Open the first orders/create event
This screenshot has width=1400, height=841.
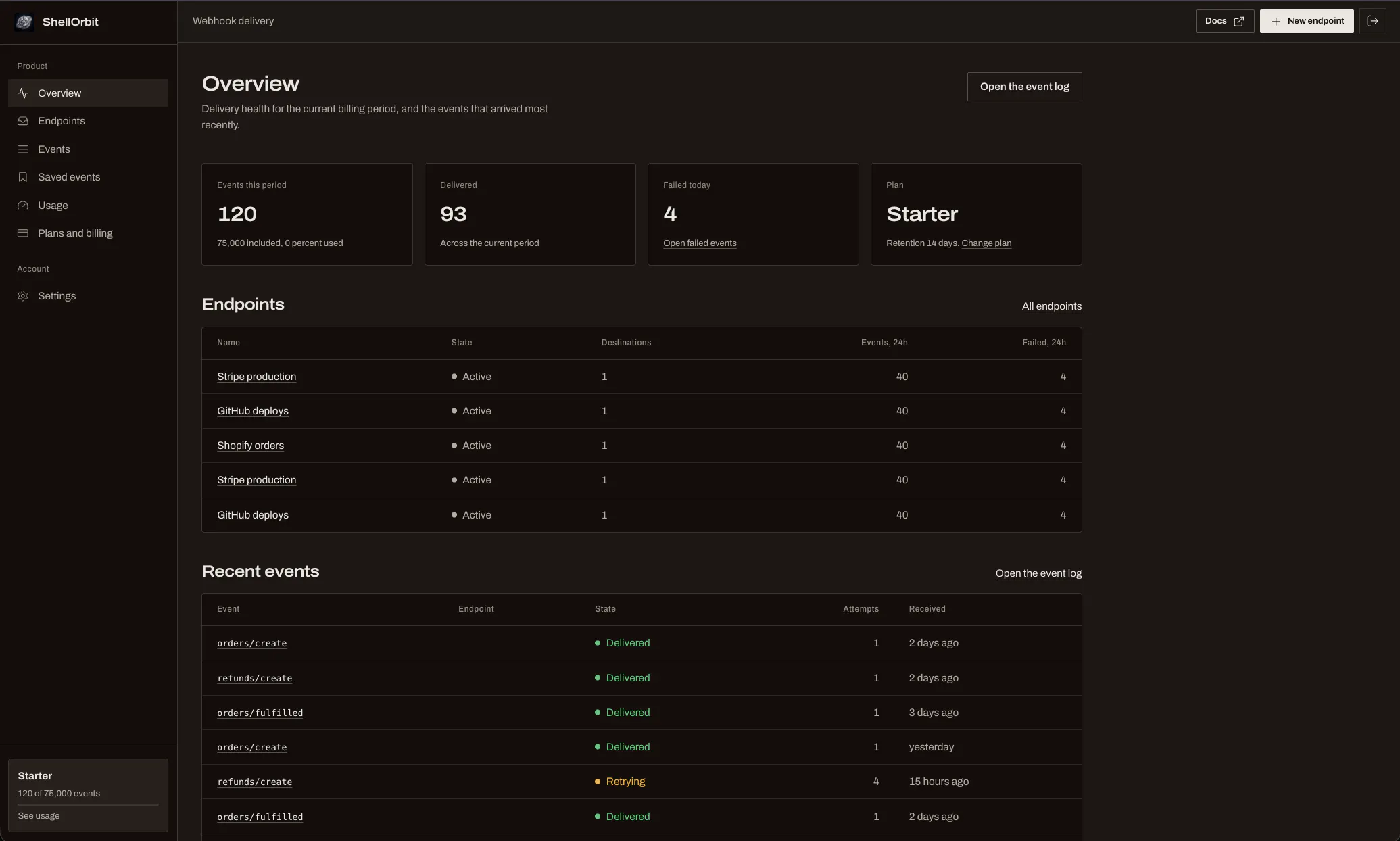[251, 644]
